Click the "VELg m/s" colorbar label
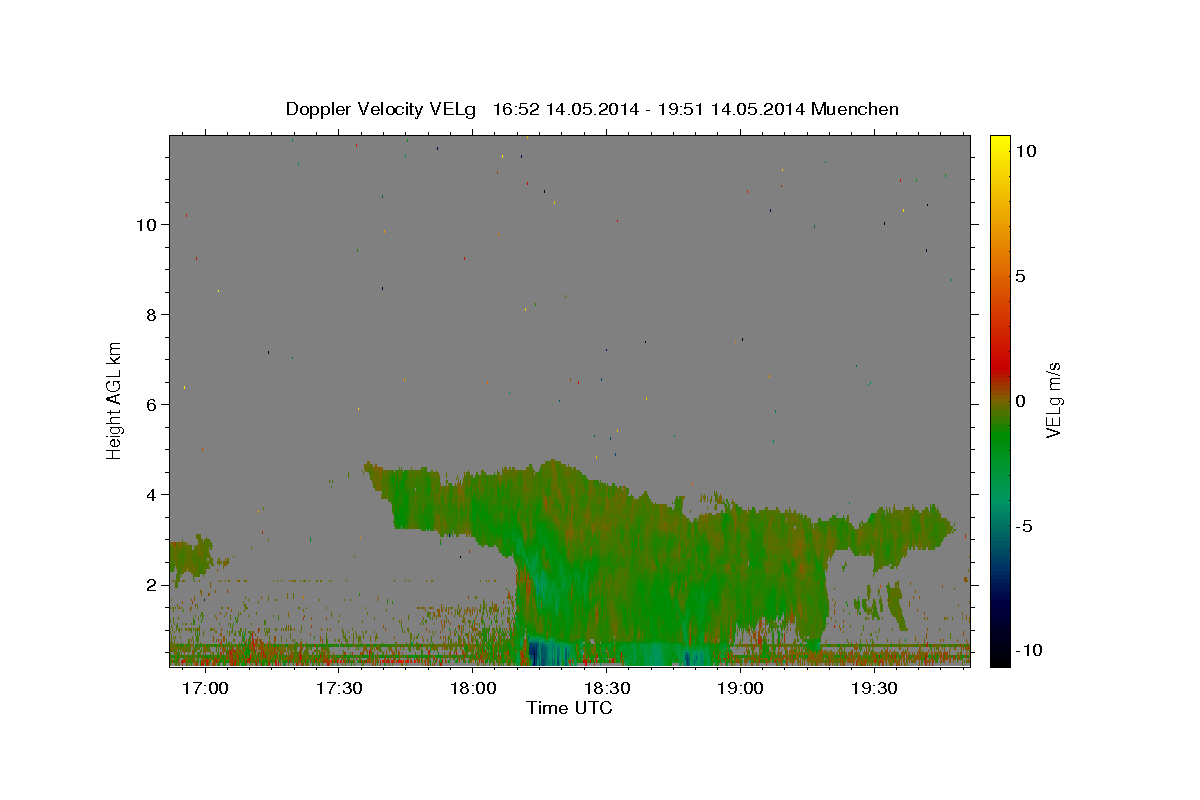1200x800 pixels. coord(1053,400)
